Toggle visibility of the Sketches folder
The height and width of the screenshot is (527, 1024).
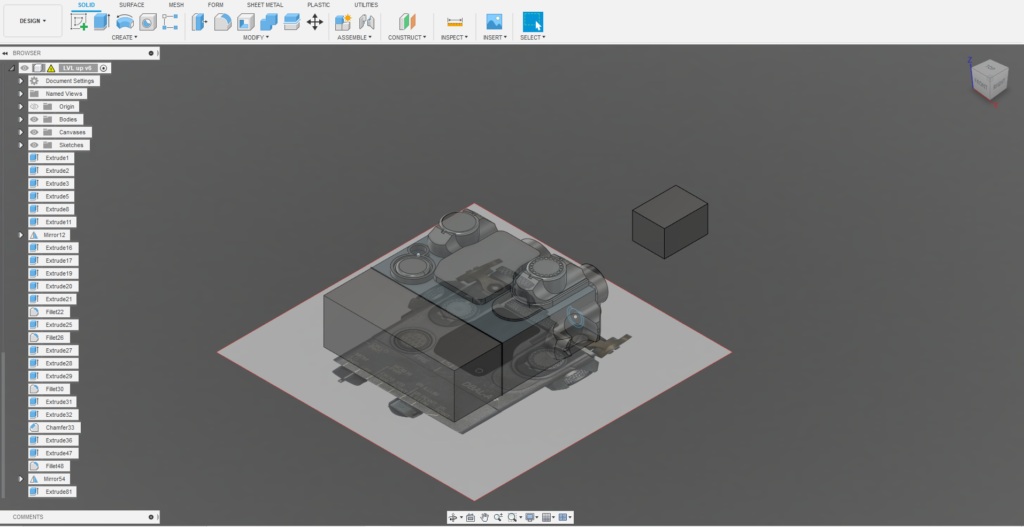pos(34,145)
